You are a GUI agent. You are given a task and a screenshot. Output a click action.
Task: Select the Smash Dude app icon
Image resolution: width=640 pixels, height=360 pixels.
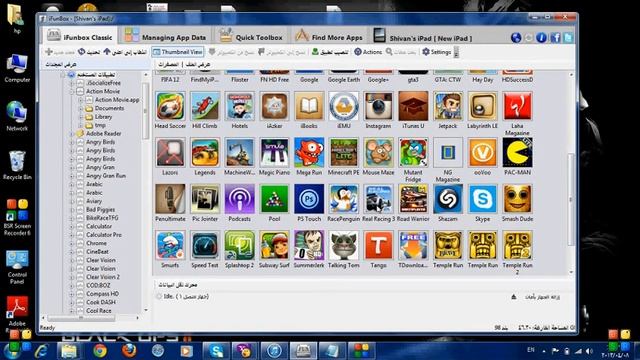517,199
